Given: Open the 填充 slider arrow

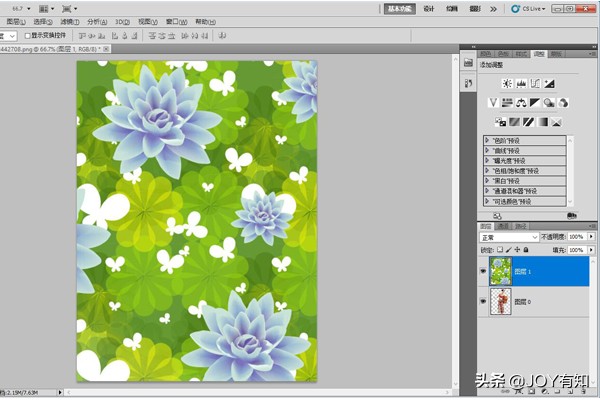Looking at the screenshot, I should (x=591, y=250).
